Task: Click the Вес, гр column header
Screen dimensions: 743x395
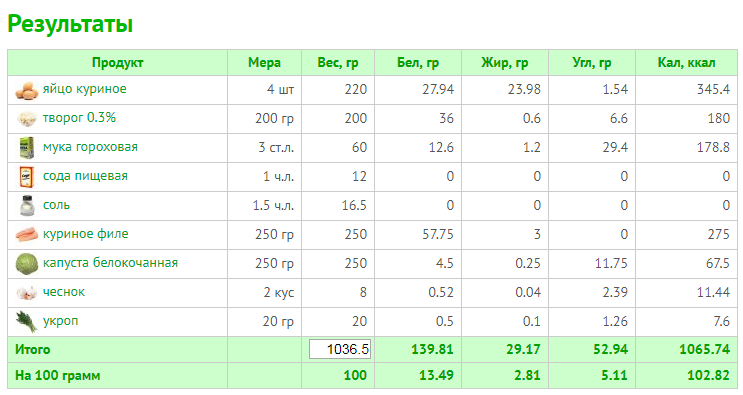Action: 338,63
